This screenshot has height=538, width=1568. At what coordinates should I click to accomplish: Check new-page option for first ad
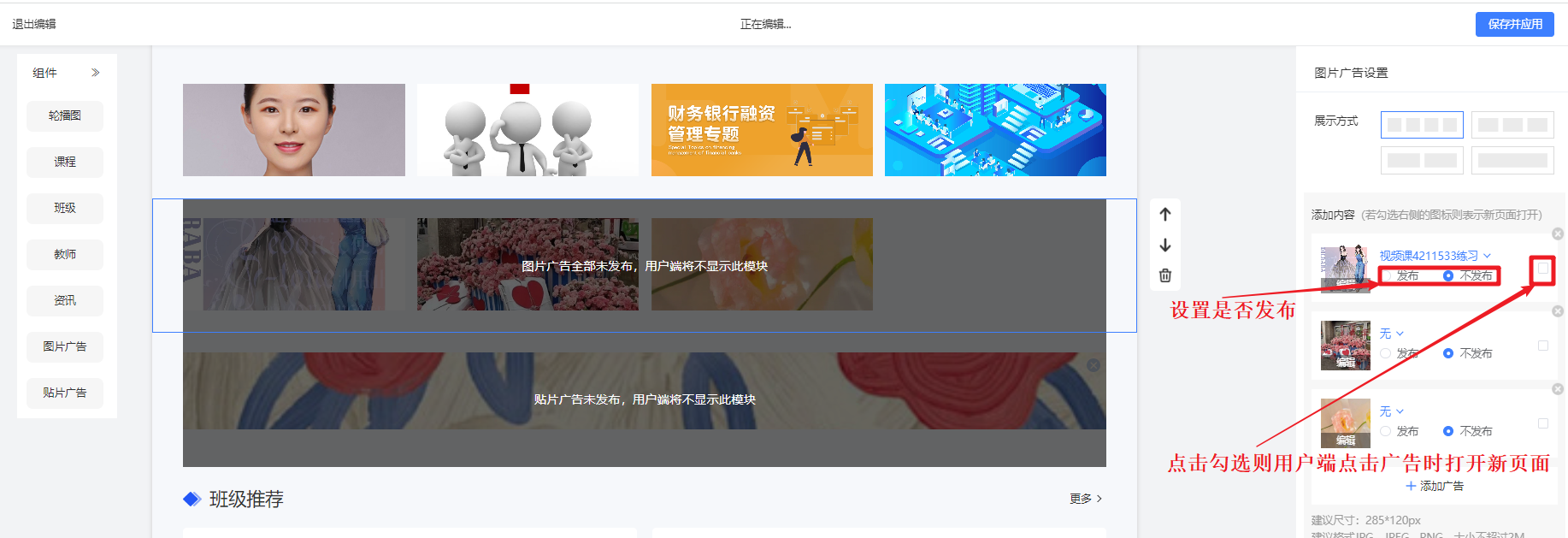[1543, 269]
